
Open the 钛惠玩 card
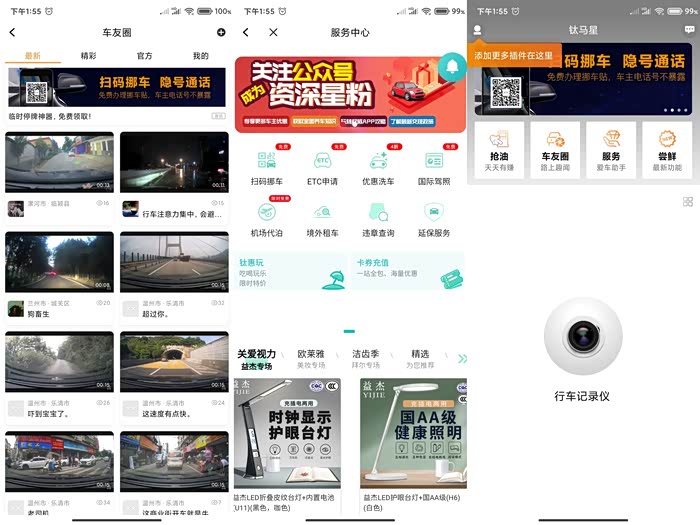pos(291,272)
